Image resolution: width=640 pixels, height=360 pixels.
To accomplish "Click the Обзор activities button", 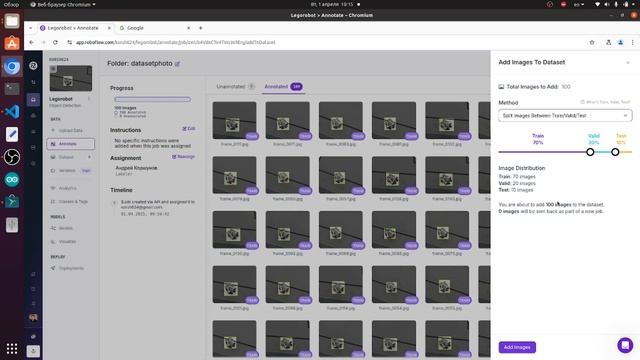I will (x=11, y=4).
